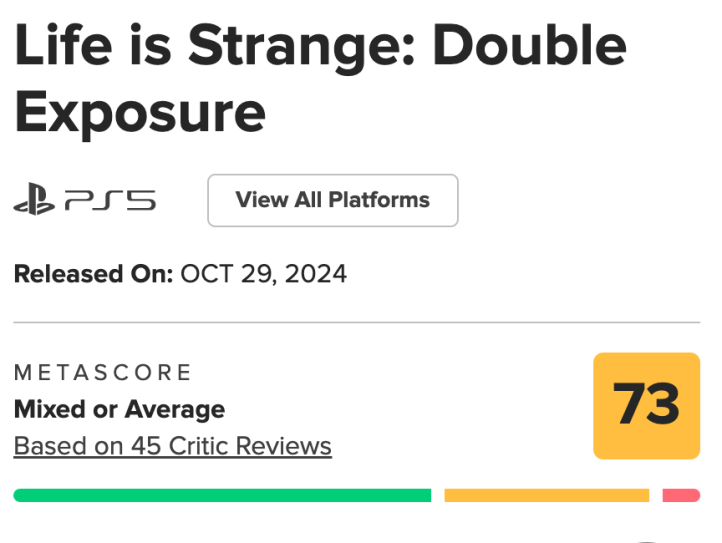
Task: Select the yellow mixed reviews bar segment
Action: (x=546, y=495)
